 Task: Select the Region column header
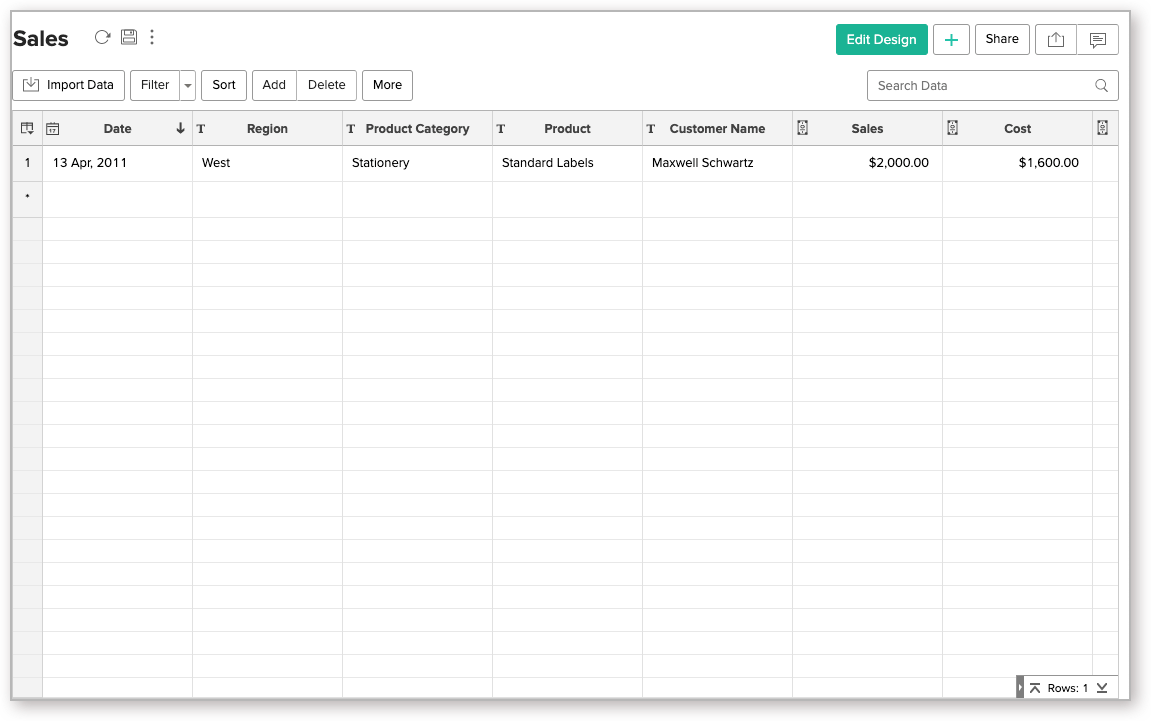click(x=267, y=128)
